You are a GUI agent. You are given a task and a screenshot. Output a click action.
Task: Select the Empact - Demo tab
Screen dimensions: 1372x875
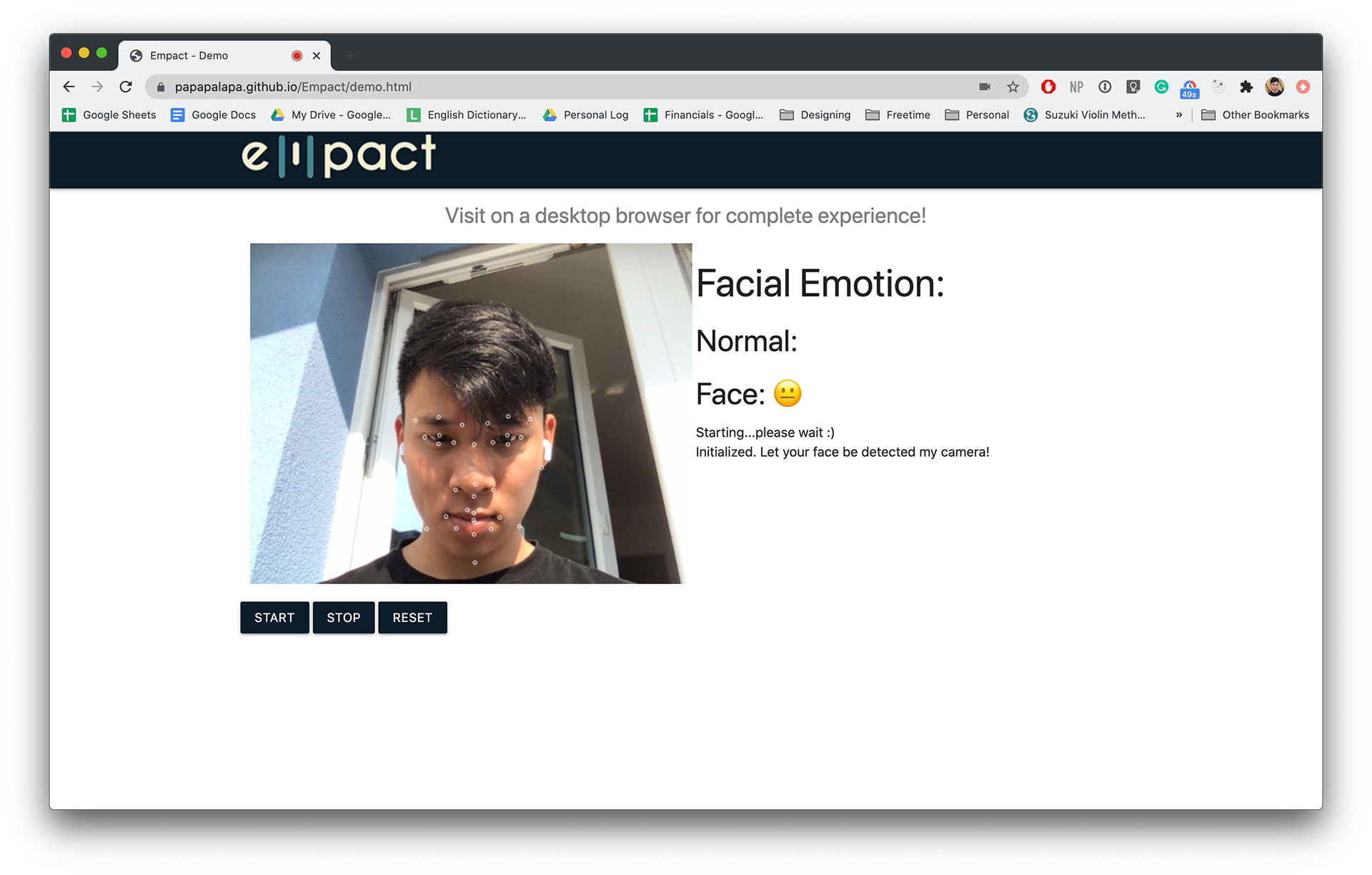click(224, 56)
